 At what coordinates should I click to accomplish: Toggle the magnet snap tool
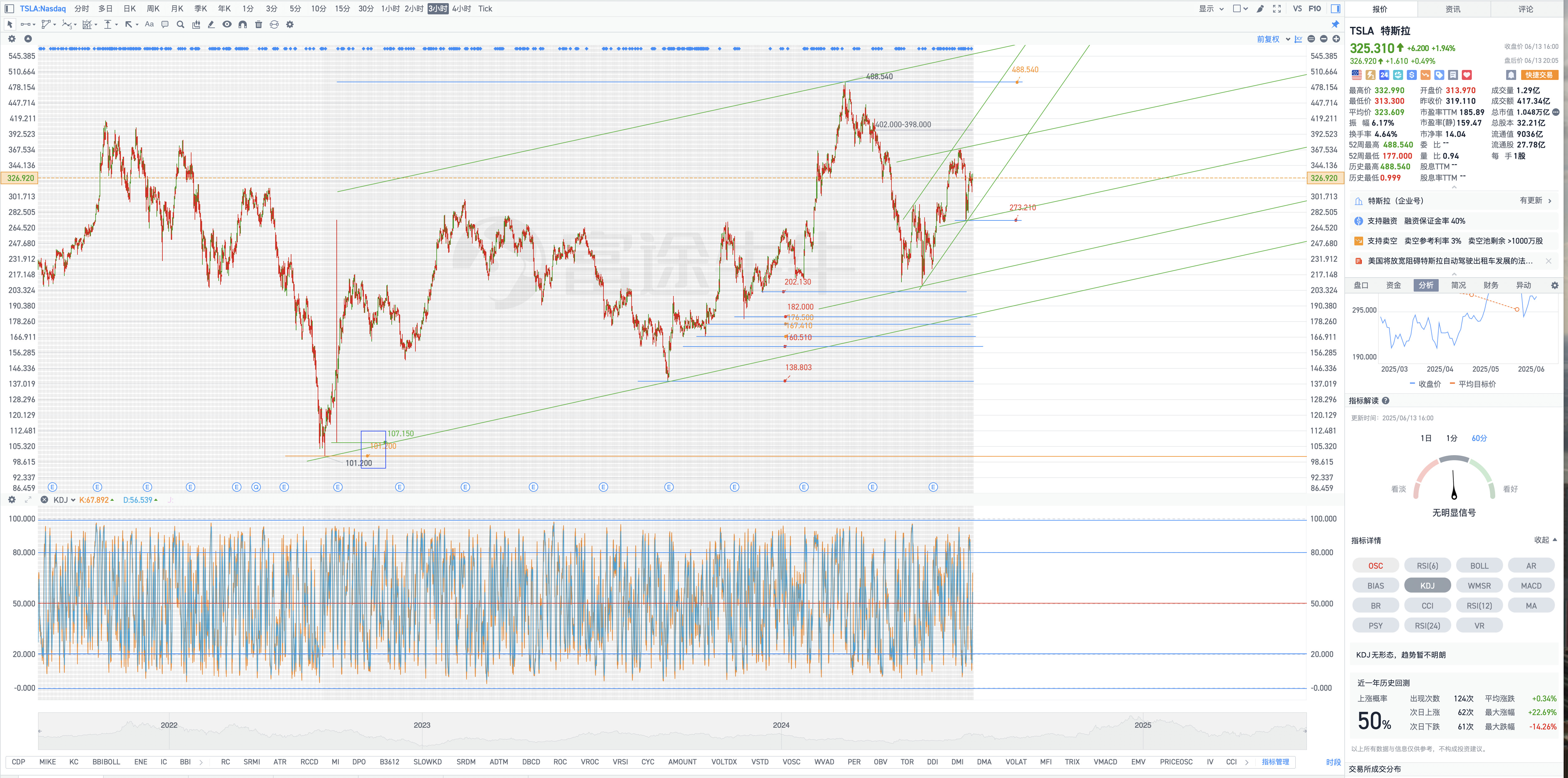tap(243, 24)
